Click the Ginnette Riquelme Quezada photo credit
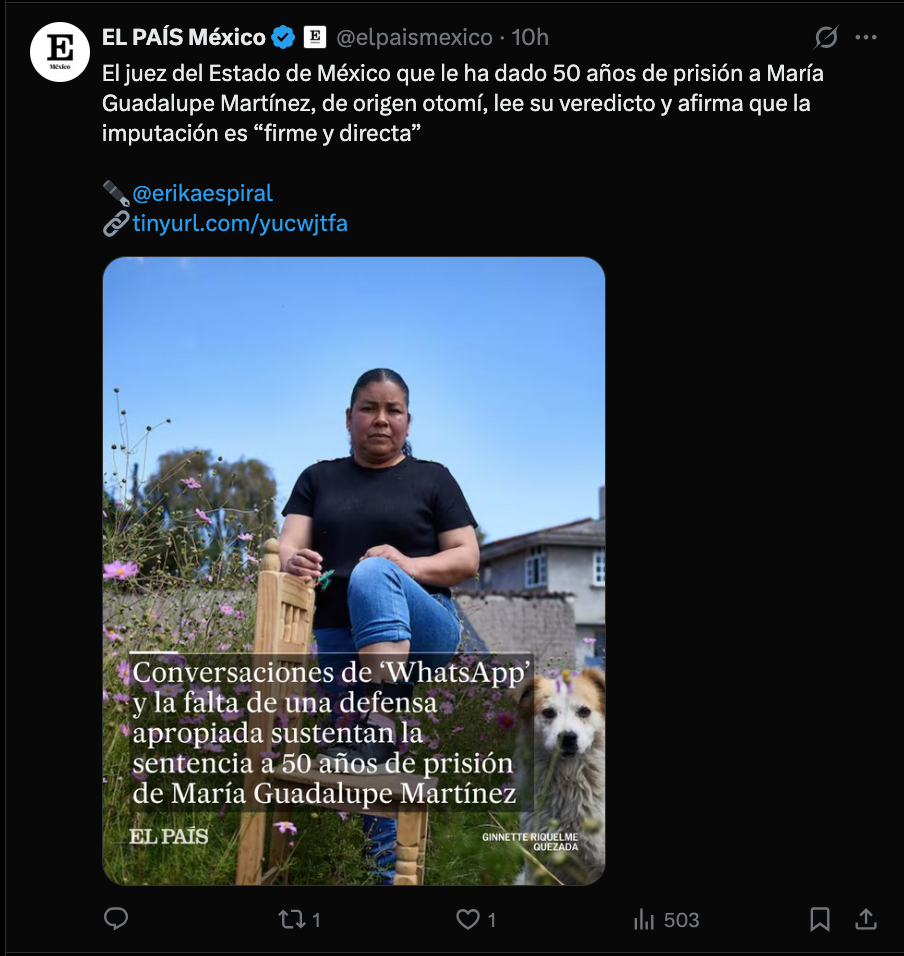 530,840
